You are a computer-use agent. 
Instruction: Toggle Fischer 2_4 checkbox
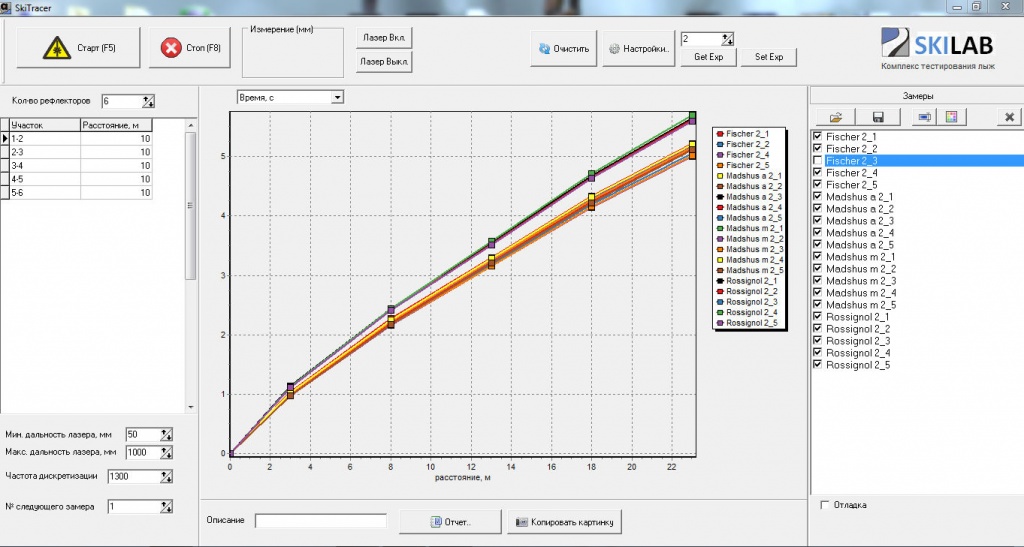[817, 172]
